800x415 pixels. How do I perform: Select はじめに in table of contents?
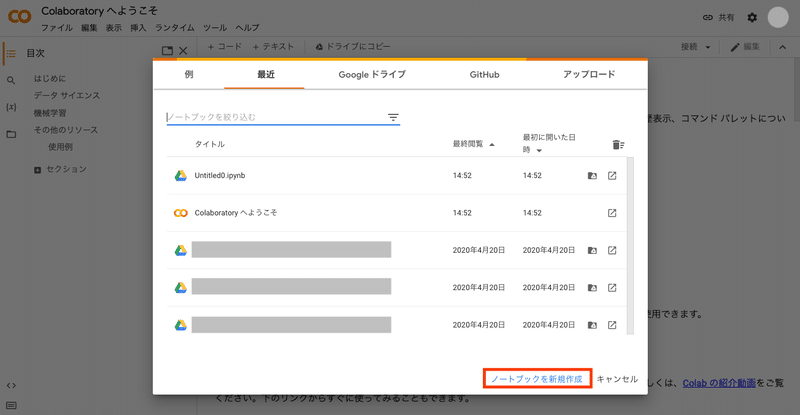pyautogui.click(x=50, y=79)
